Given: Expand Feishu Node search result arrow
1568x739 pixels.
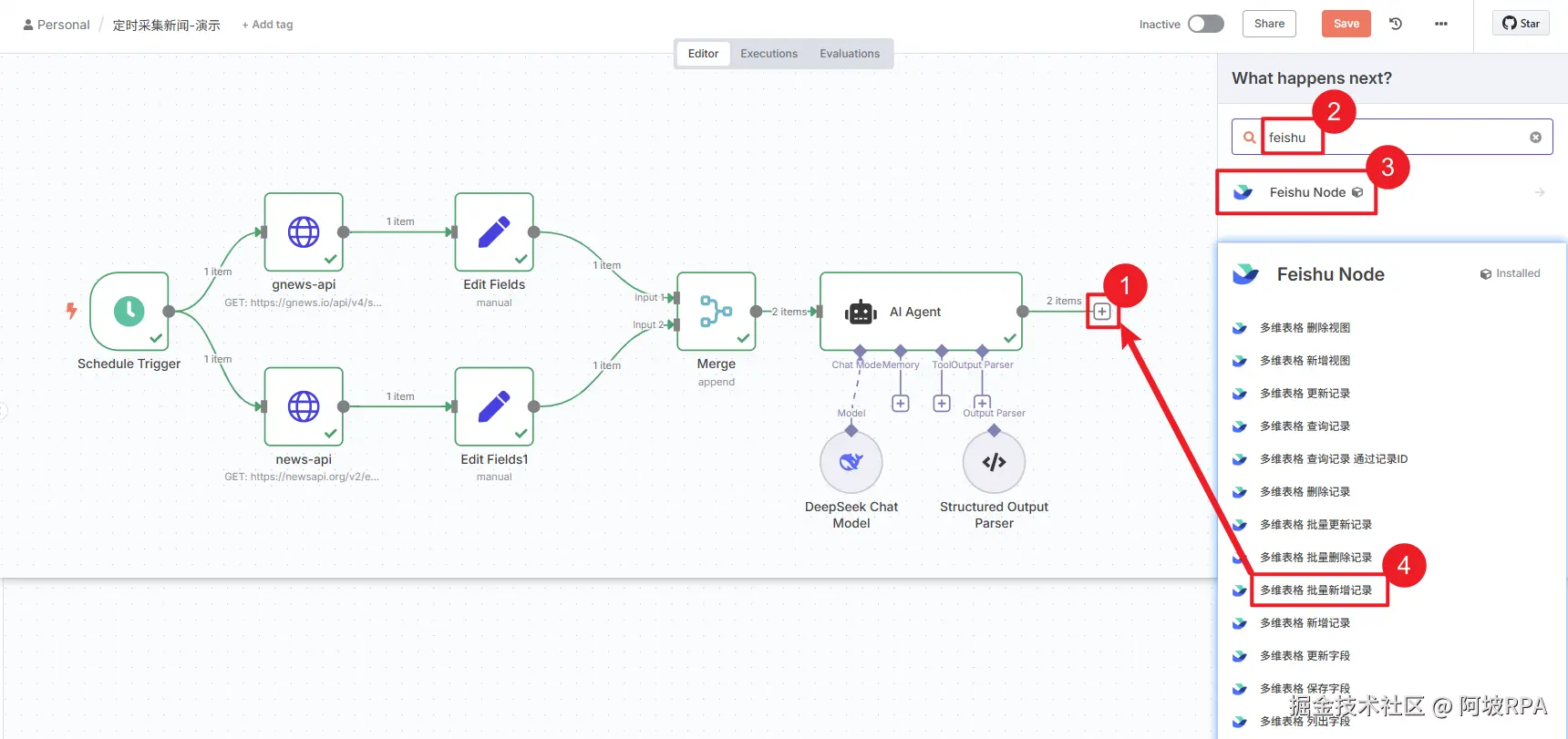Looking at the screenshot, I should (1540, 192).
